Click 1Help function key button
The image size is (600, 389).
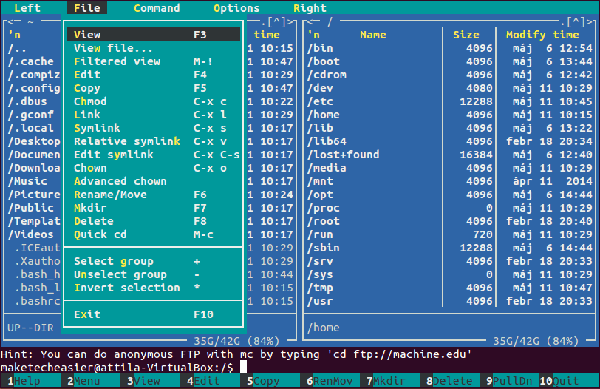[30, 381]
